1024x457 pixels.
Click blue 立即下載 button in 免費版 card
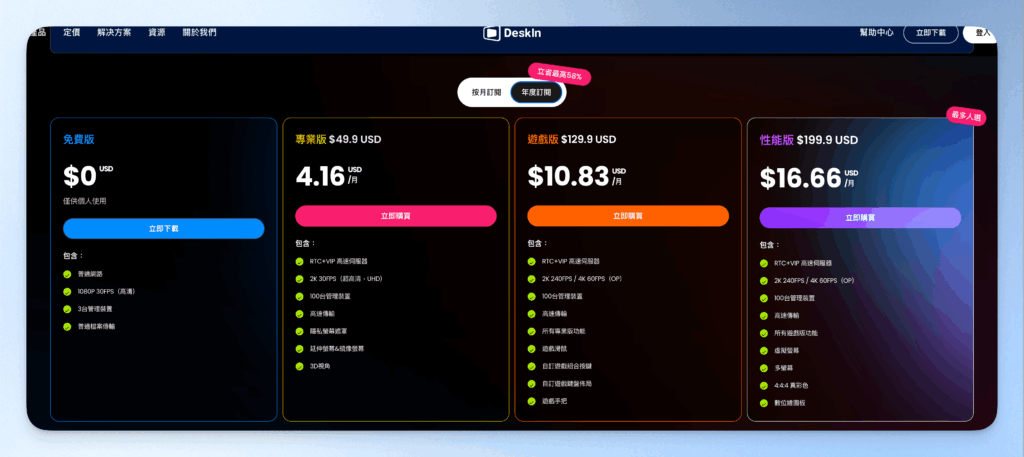point(163,228)
